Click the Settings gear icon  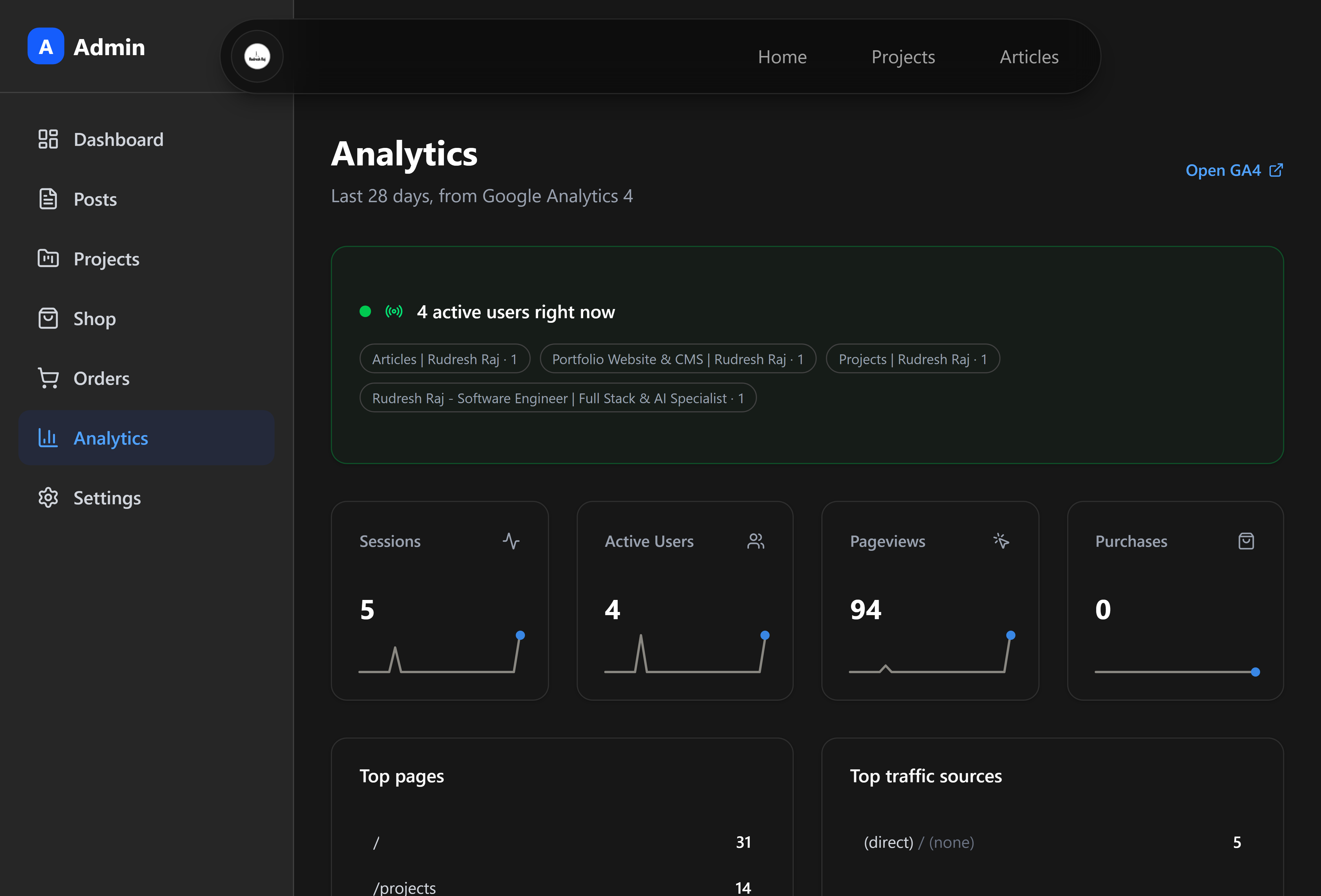coord(48,497)
